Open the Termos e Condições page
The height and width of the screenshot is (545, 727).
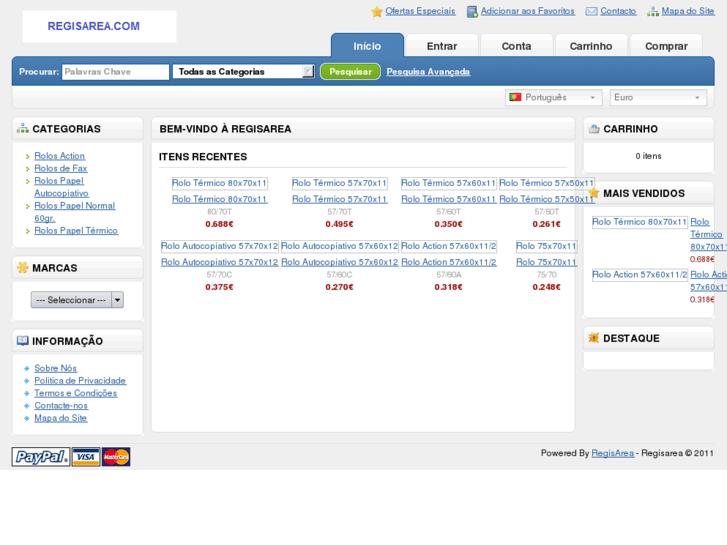pos(76,393)
